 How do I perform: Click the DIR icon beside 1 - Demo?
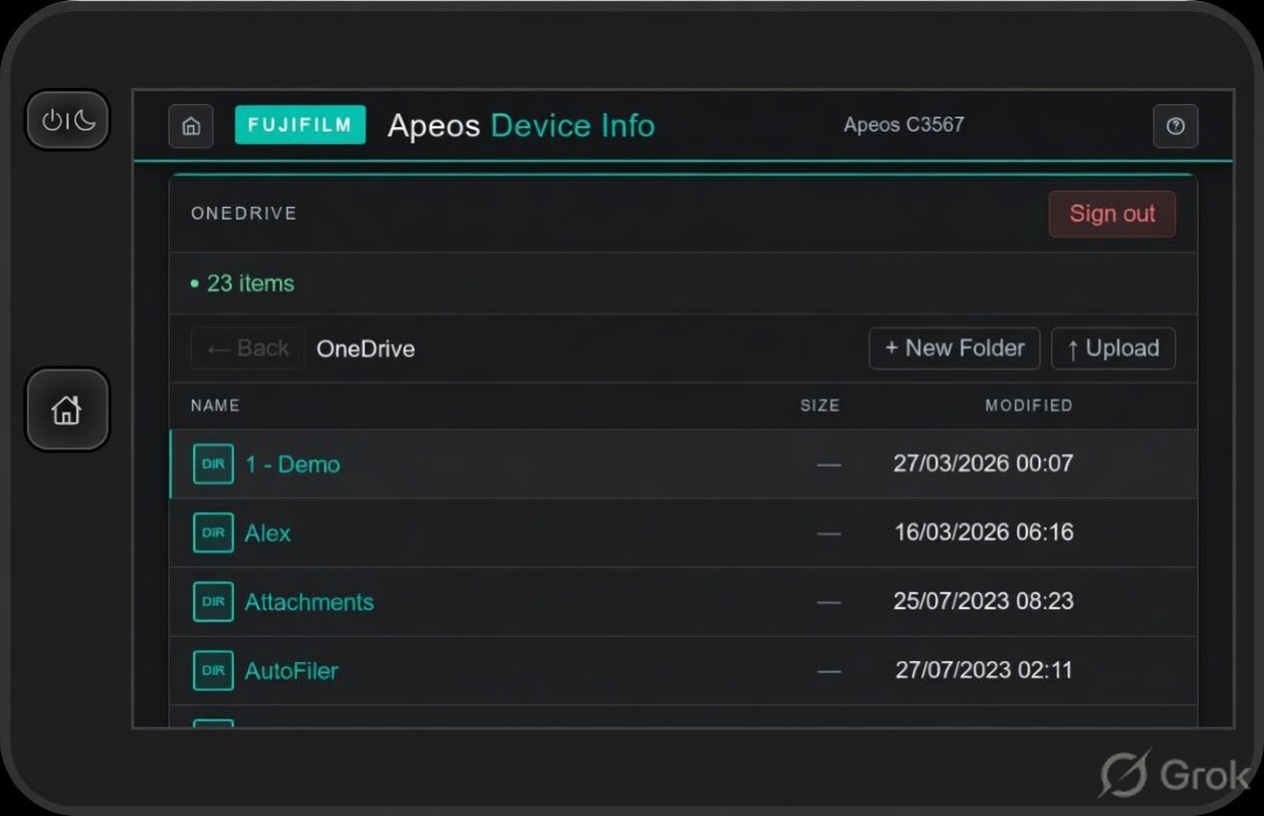213,464
